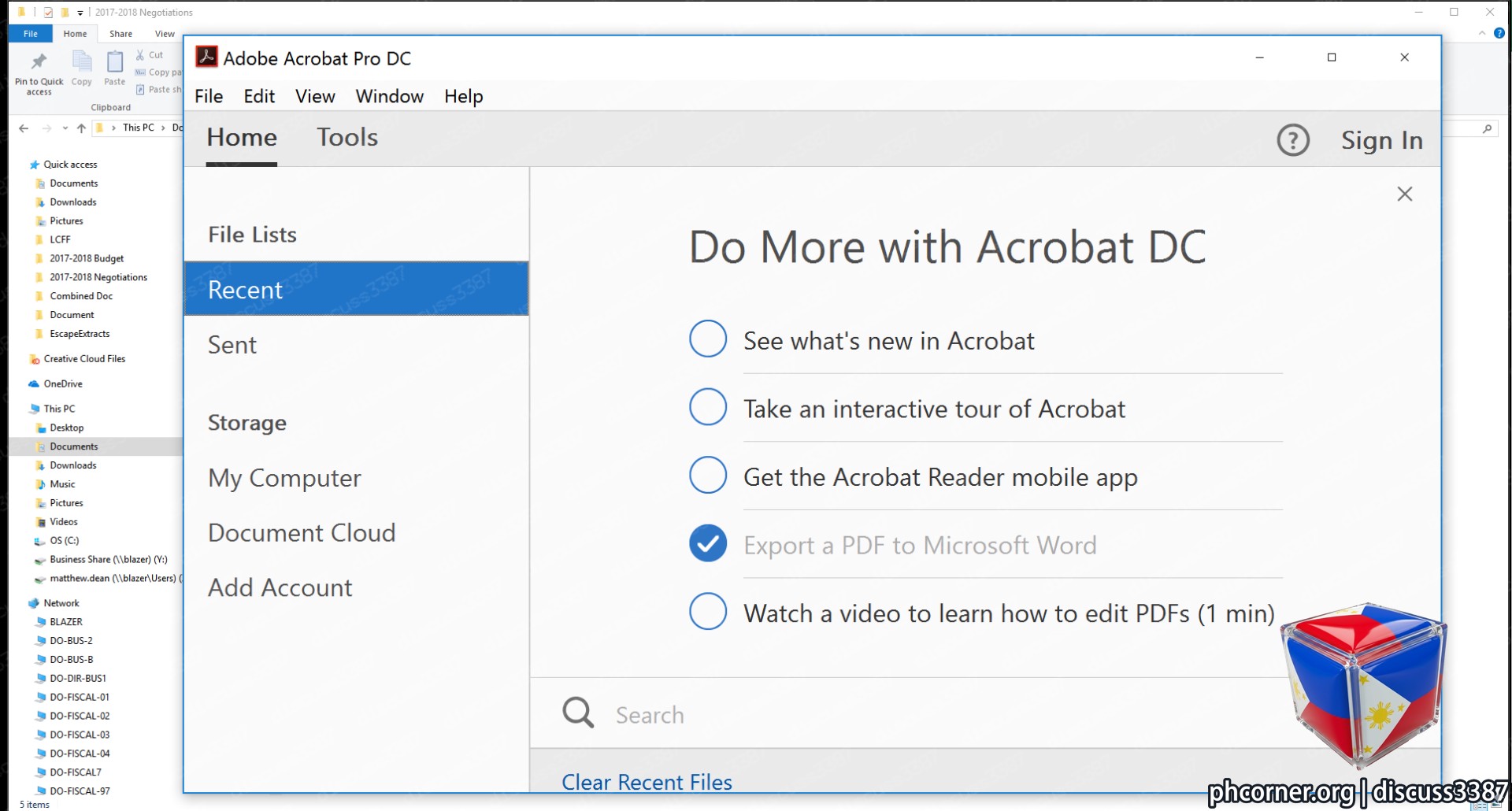Click the Adobe Acrobat logo icon in title bar

pyautogui.click(x=206, y=57)
